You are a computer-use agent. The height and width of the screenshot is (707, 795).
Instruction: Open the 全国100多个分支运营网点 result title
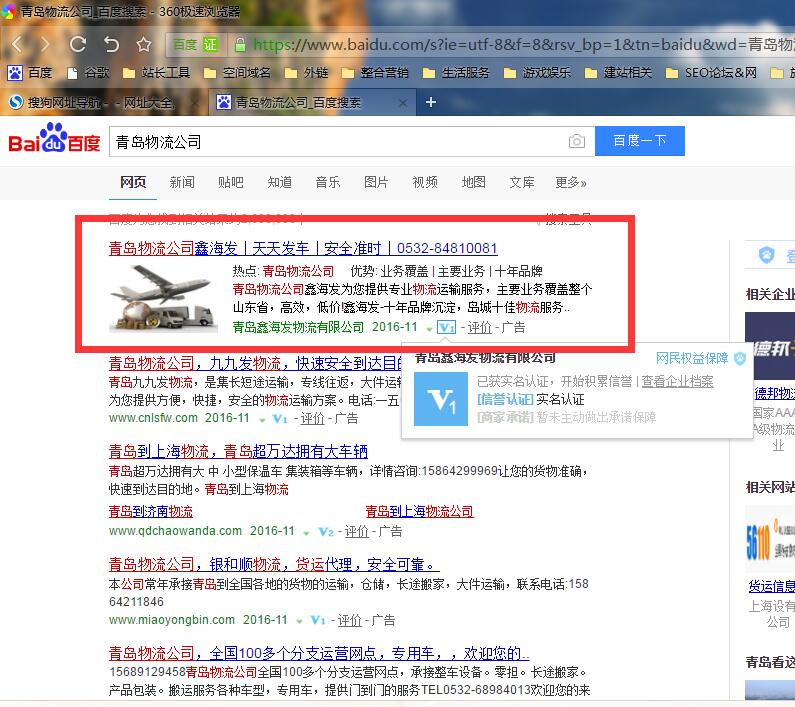(x=319, y=653)
